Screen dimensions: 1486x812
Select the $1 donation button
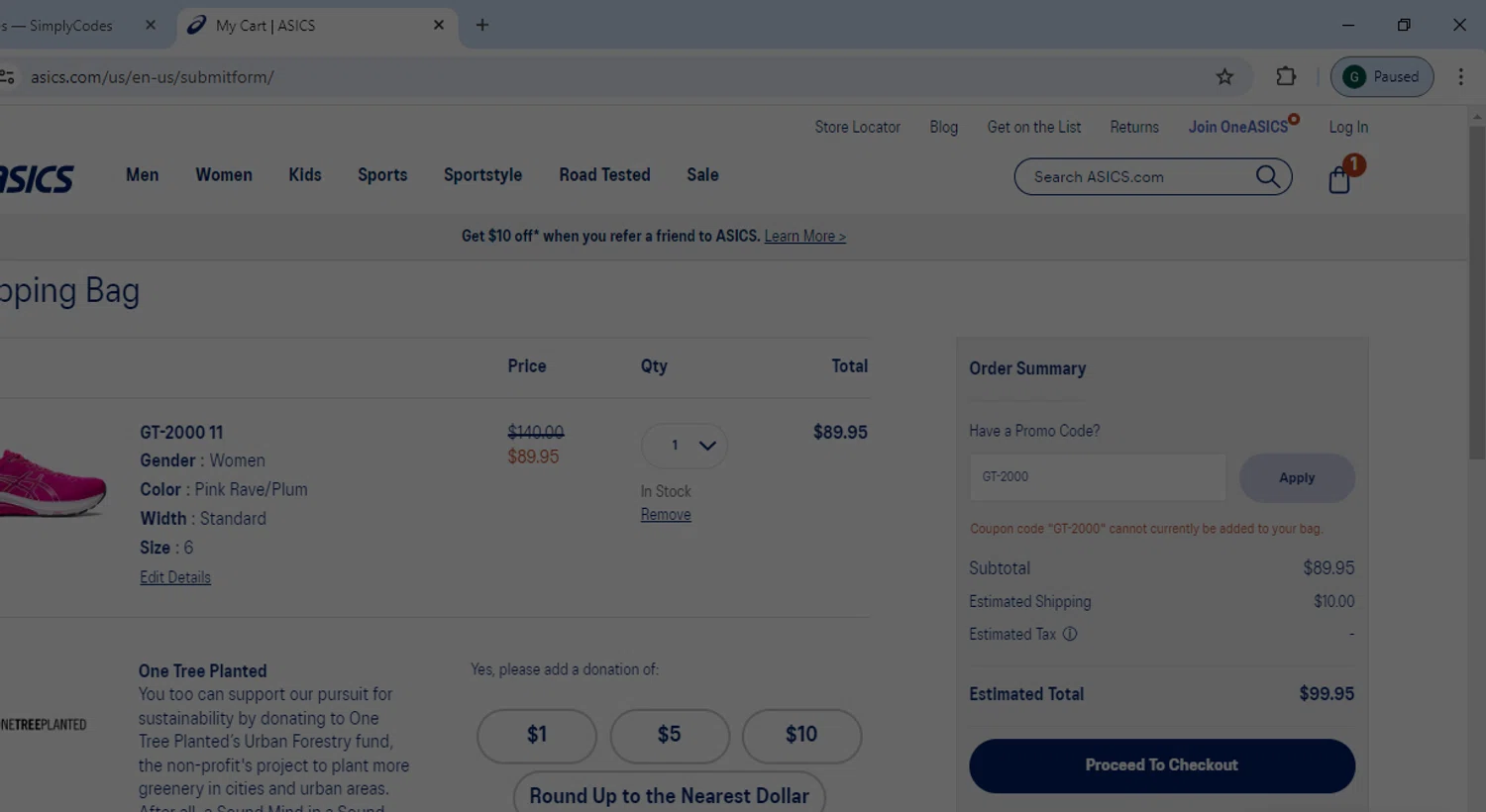[537, 735]
